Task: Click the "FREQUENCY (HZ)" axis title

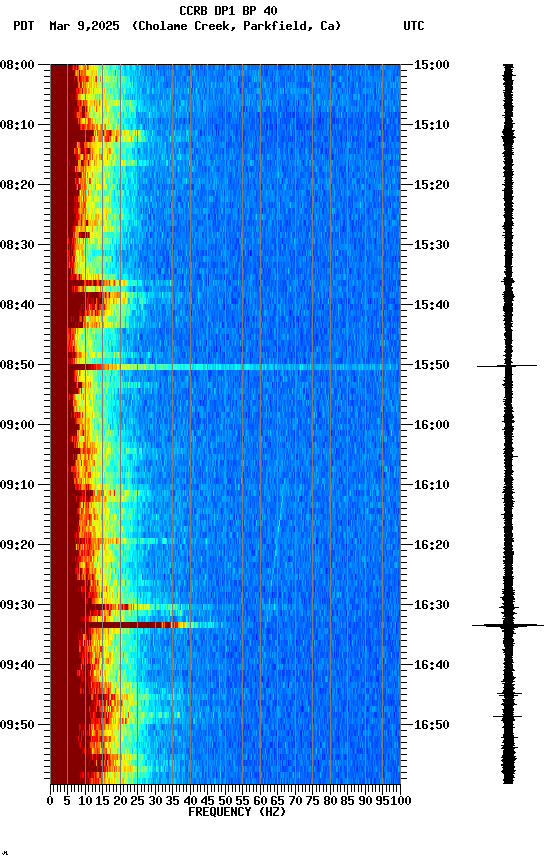Action: (x=237, y=812)
